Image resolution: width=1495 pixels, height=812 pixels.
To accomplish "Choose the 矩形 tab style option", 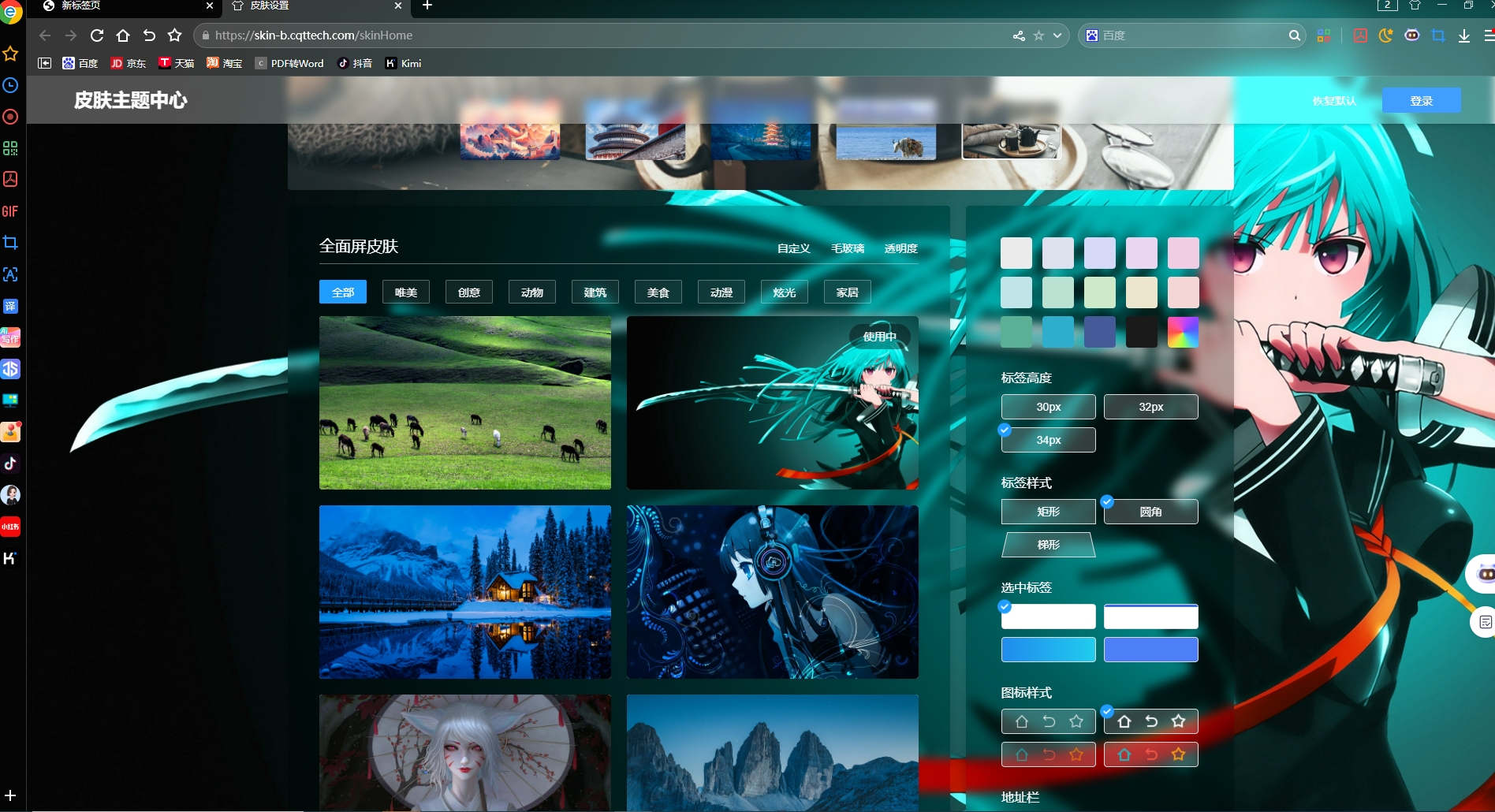I will 1048,512.
